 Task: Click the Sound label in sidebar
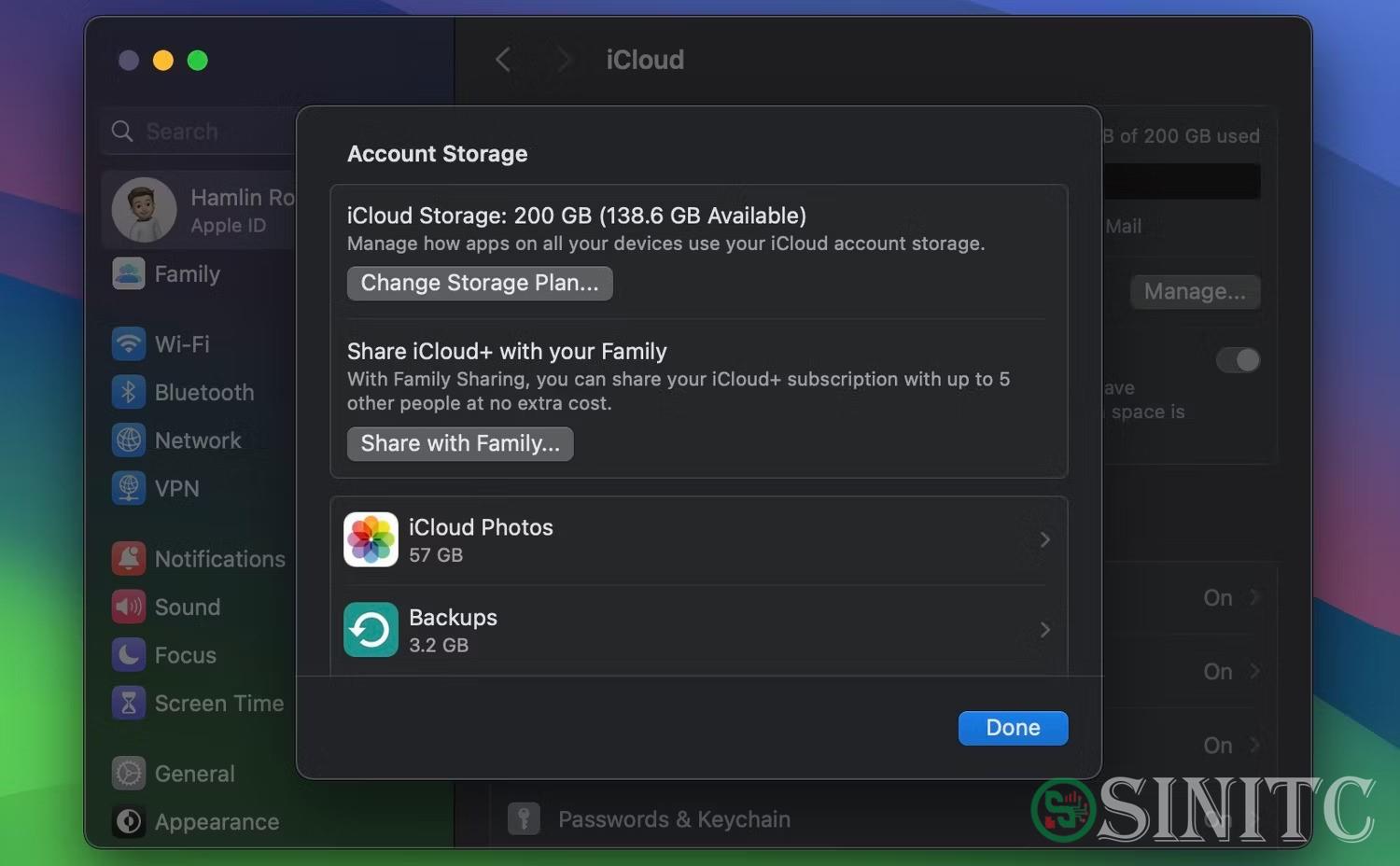point(188,608)
